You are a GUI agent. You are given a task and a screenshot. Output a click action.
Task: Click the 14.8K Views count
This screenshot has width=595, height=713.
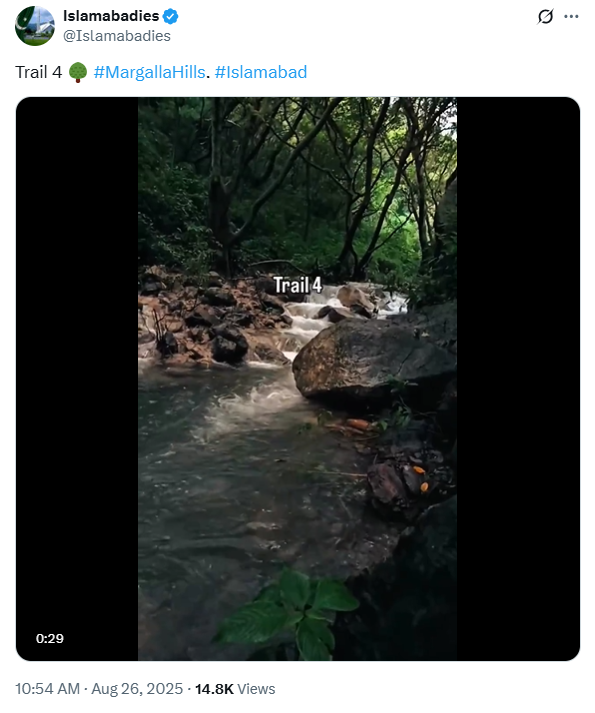tap(235, 689)
